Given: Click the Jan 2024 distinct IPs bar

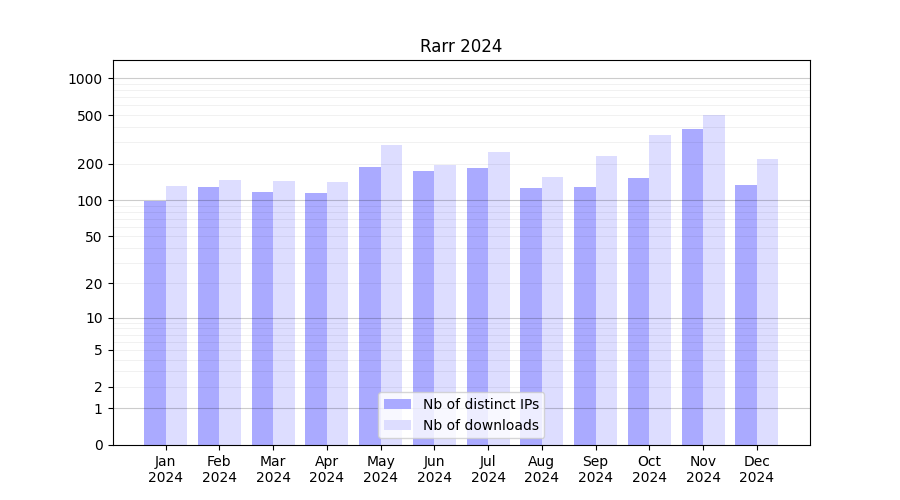Looking at the screenshot, I should coord(155,322).
